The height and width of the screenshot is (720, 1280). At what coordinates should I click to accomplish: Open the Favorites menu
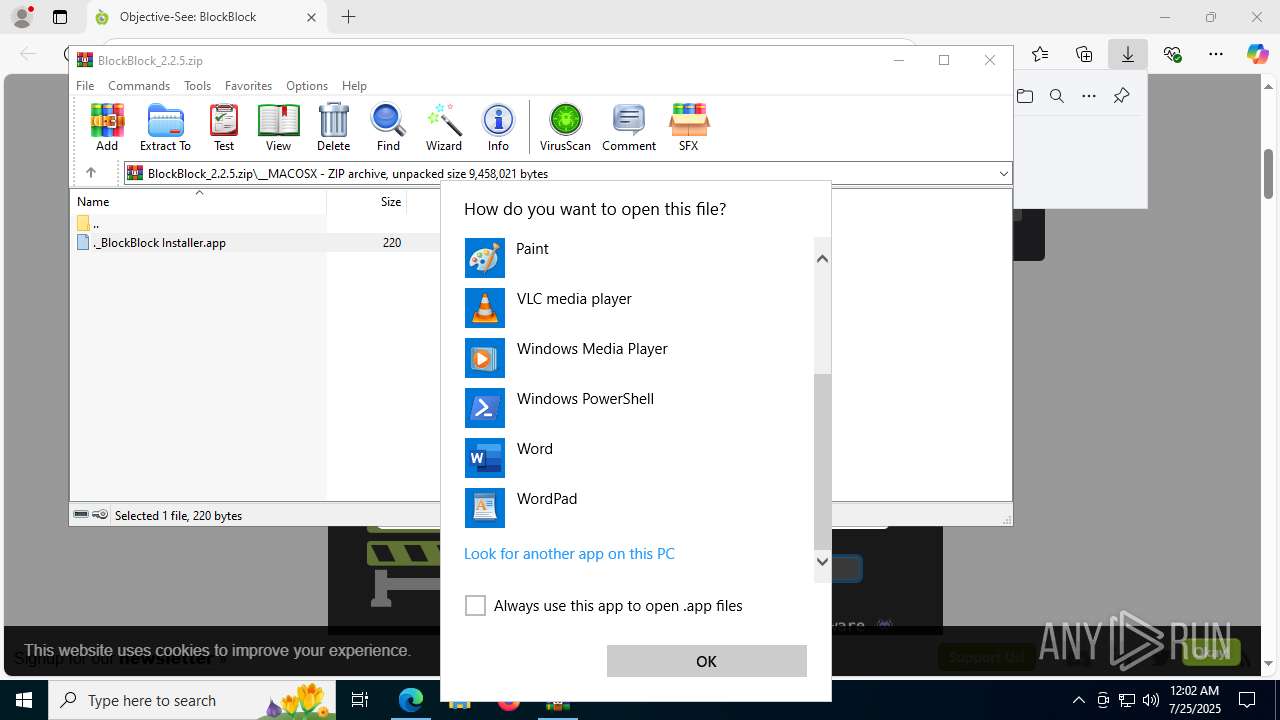coord(248,86)
